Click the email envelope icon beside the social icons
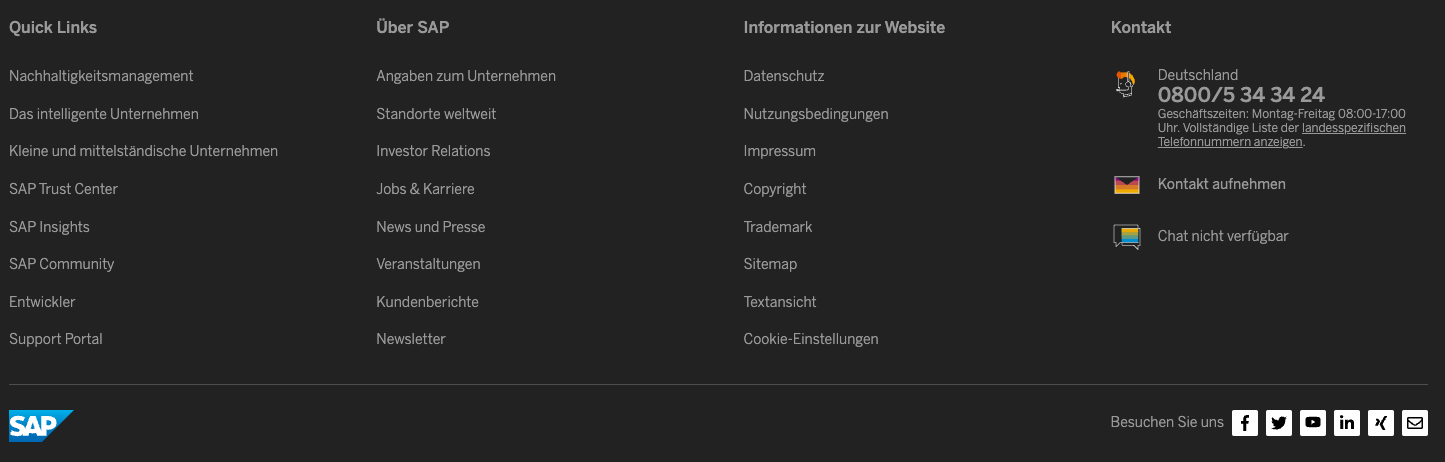This screenshot has width=1445, height=462. click(1415, 423)
